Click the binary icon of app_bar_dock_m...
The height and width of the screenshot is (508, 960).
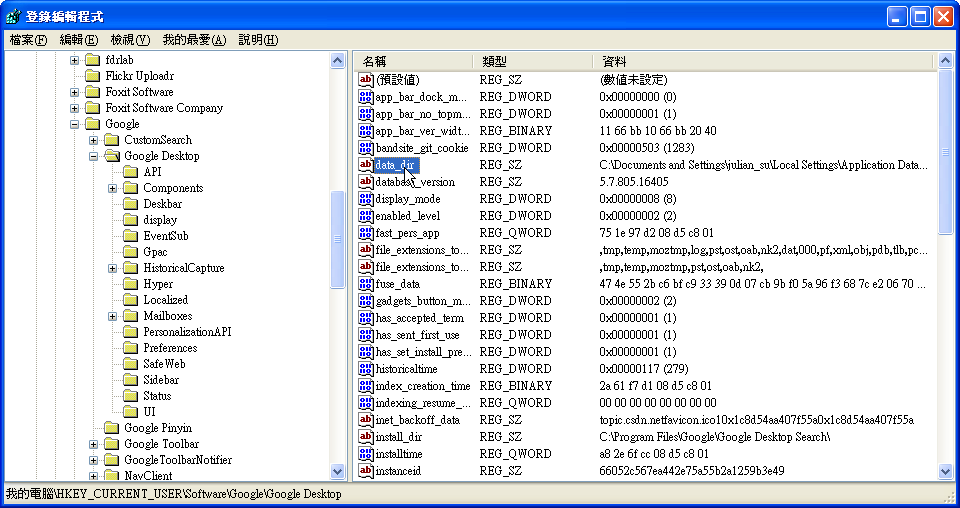366,97
